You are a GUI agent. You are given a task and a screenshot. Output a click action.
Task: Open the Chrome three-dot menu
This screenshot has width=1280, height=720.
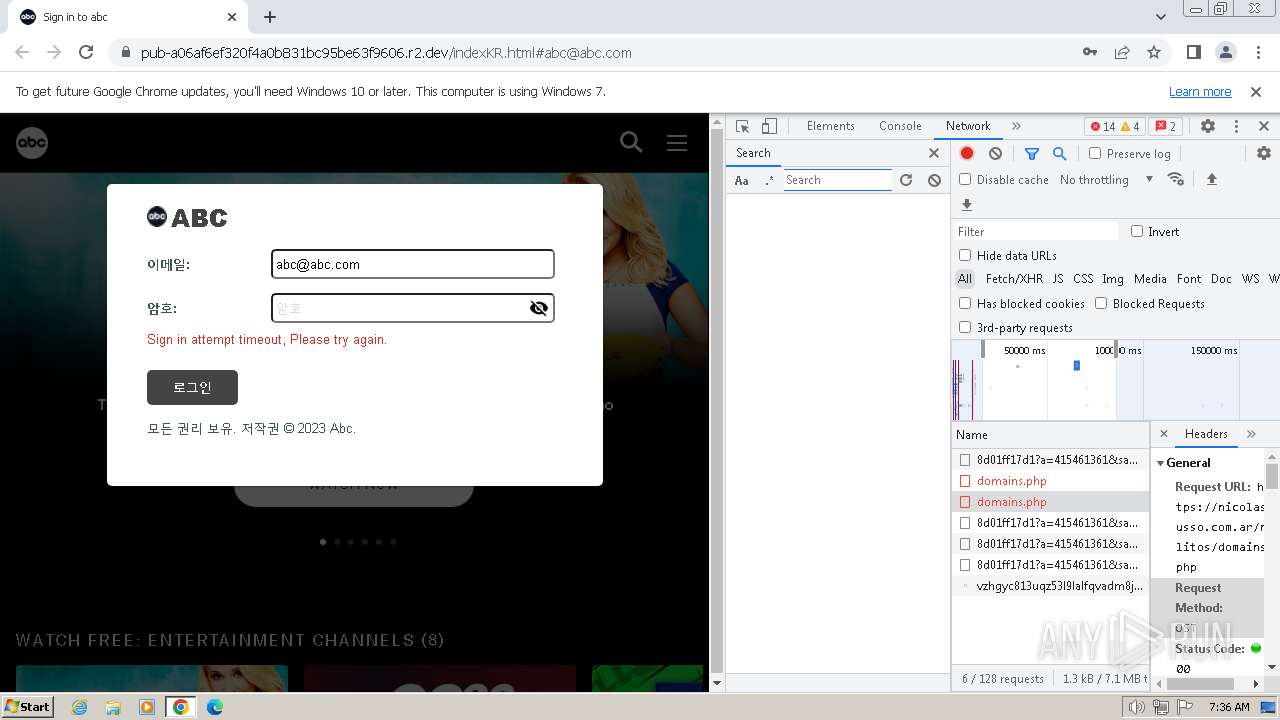(x=1256, y=52)
